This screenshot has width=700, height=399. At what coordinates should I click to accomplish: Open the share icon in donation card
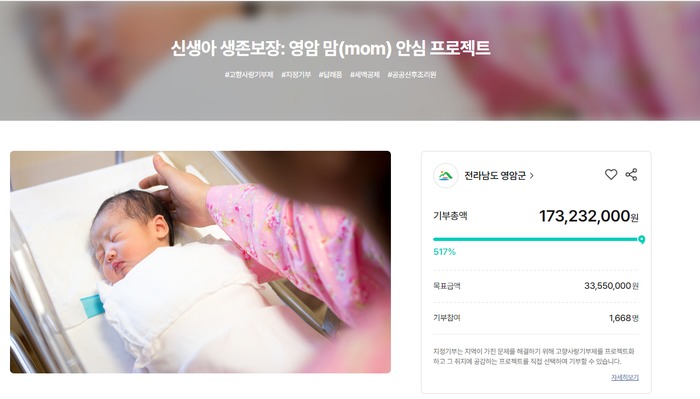click(631, 175)
